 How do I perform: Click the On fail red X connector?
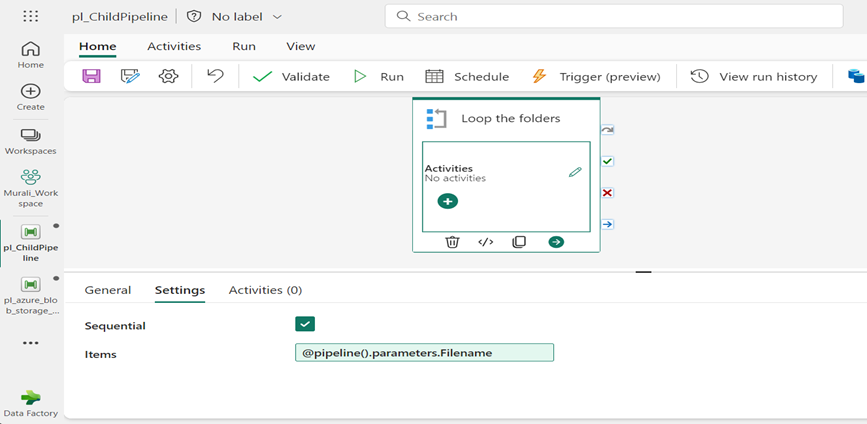607,192
